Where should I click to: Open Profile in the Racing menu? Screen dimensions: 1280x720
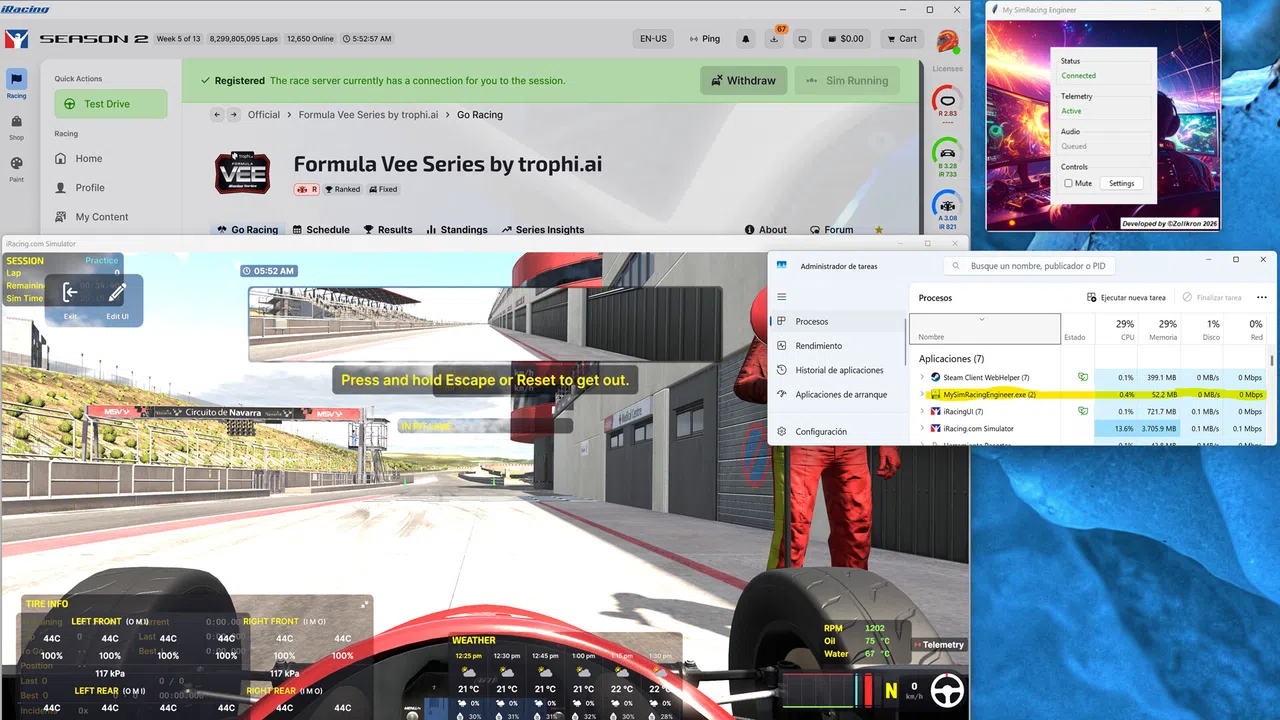[90, 187]
